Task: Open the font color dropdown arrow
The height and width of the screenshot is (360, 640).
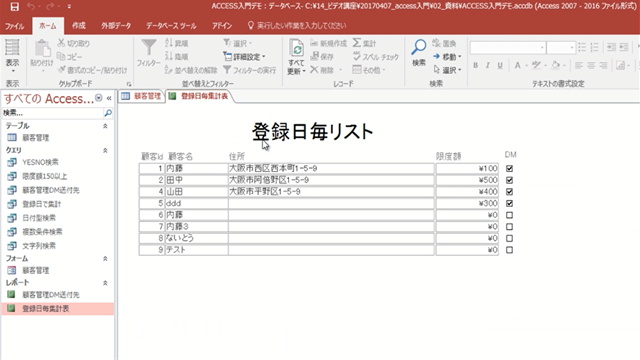Action: click(x=526, y=65)
